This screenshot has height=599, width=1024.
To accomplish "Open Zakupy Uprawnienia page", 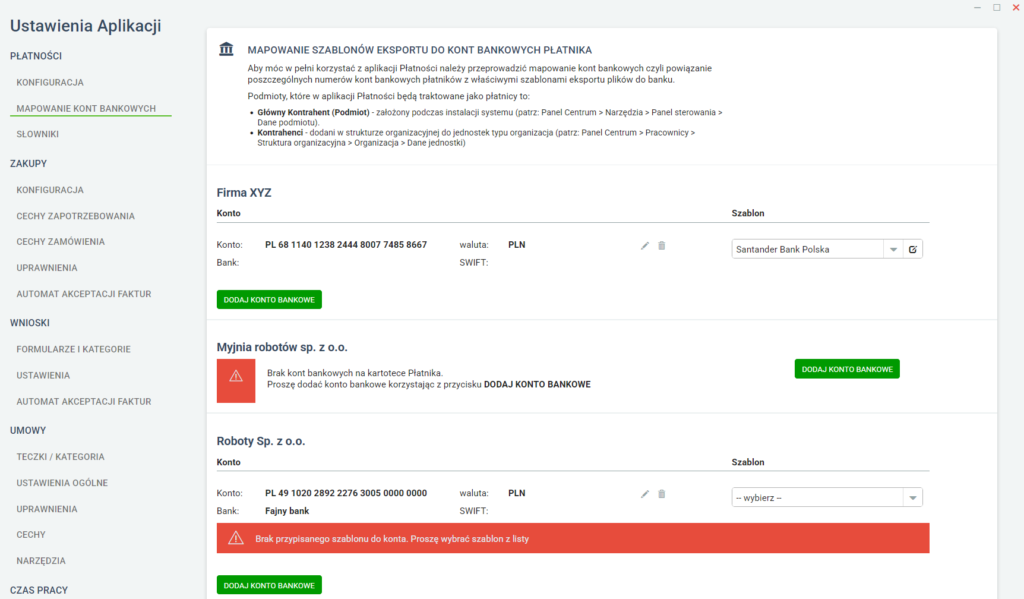I will 47,268.
